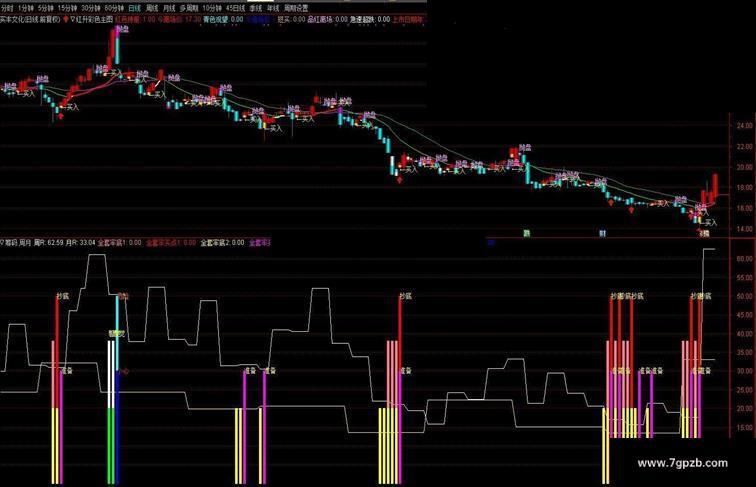This screenshot has height=487, width=756.
Task: Click the first 抄底 label in lower panel
Action: click(x=62, y=296)
